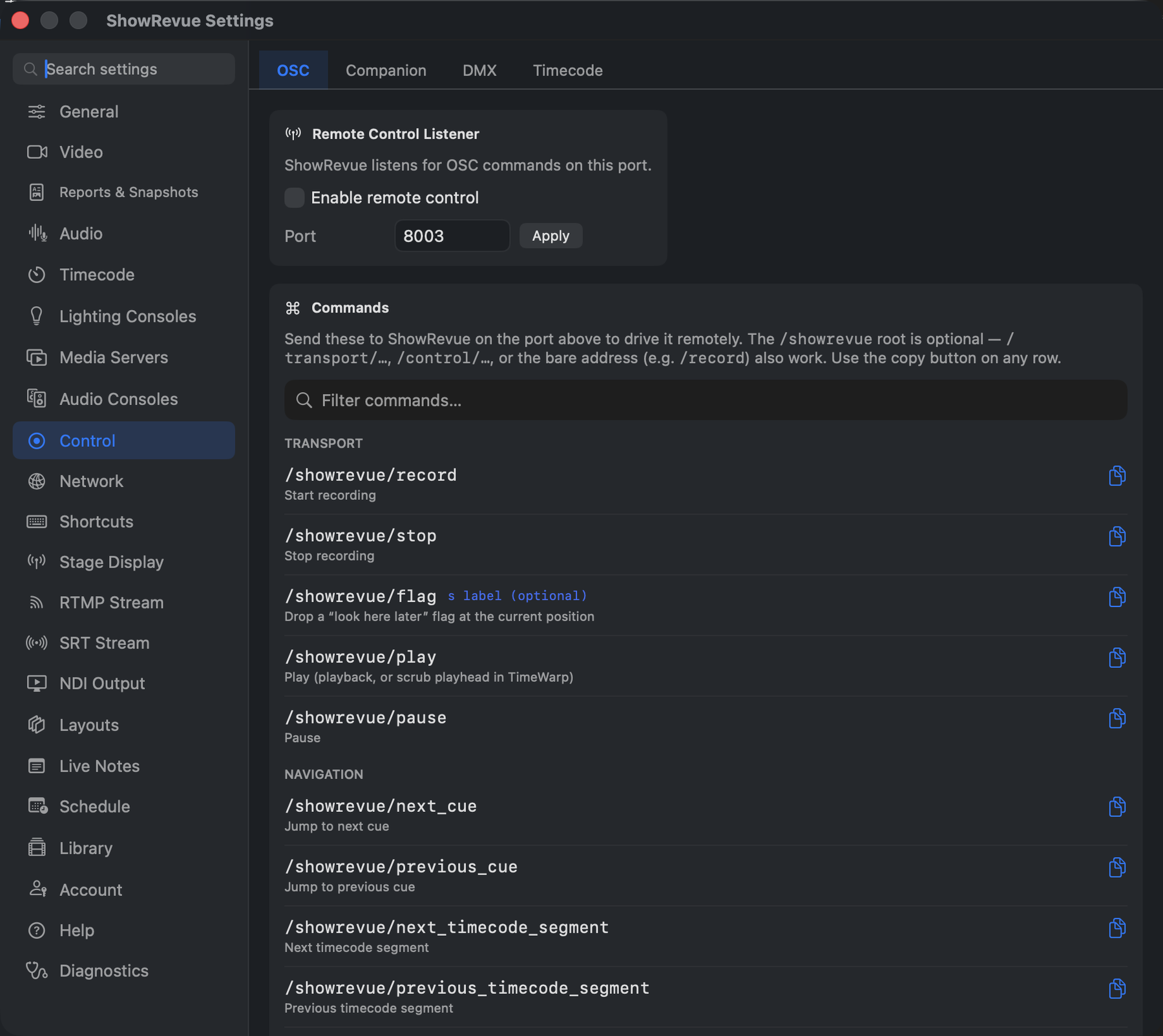Open RTMP Stream icon
The width and height of the screenshot is (1163, 1036).
tap(37, 603)
